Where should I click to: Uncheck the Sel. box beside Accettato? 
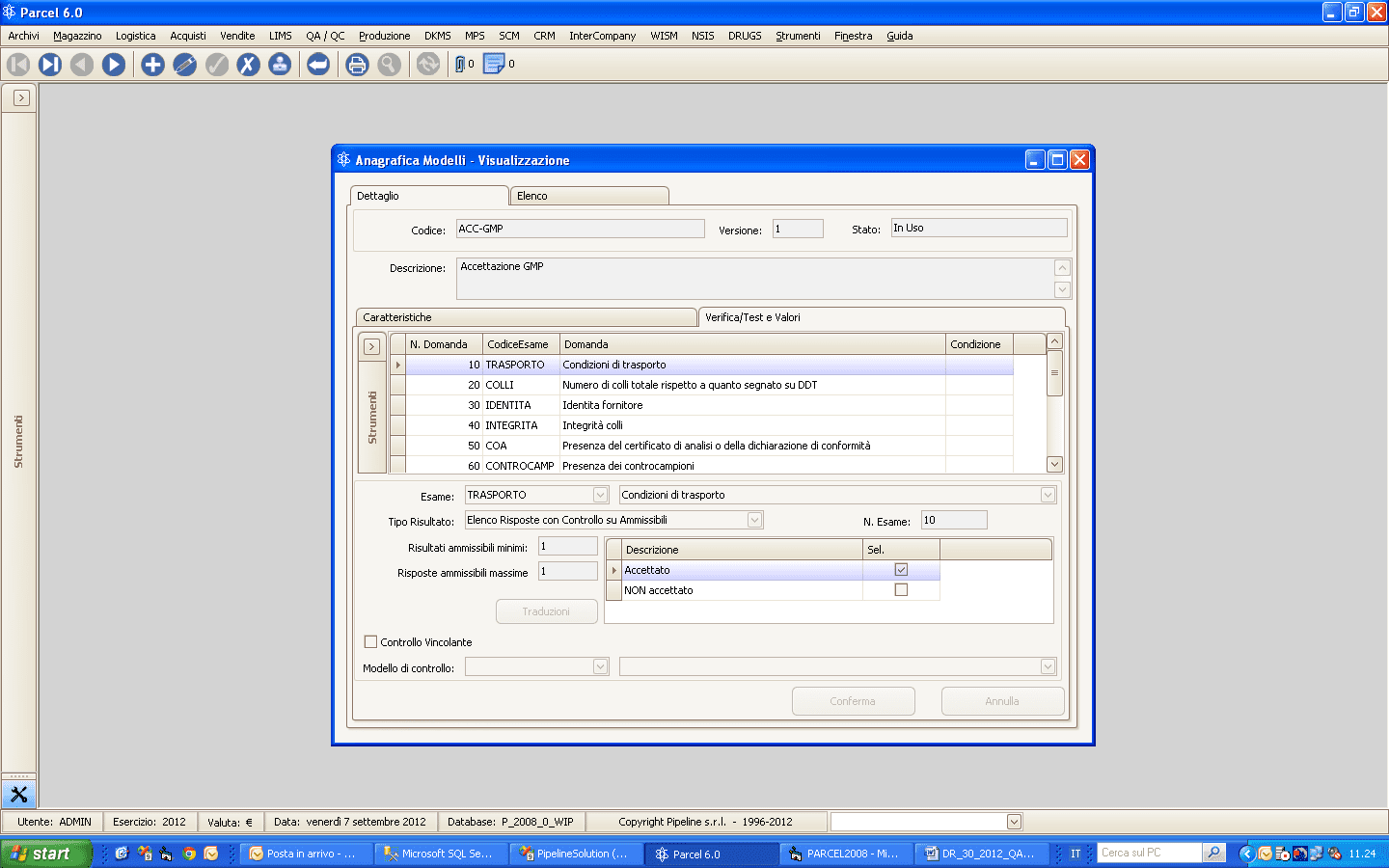coord(900,569)
